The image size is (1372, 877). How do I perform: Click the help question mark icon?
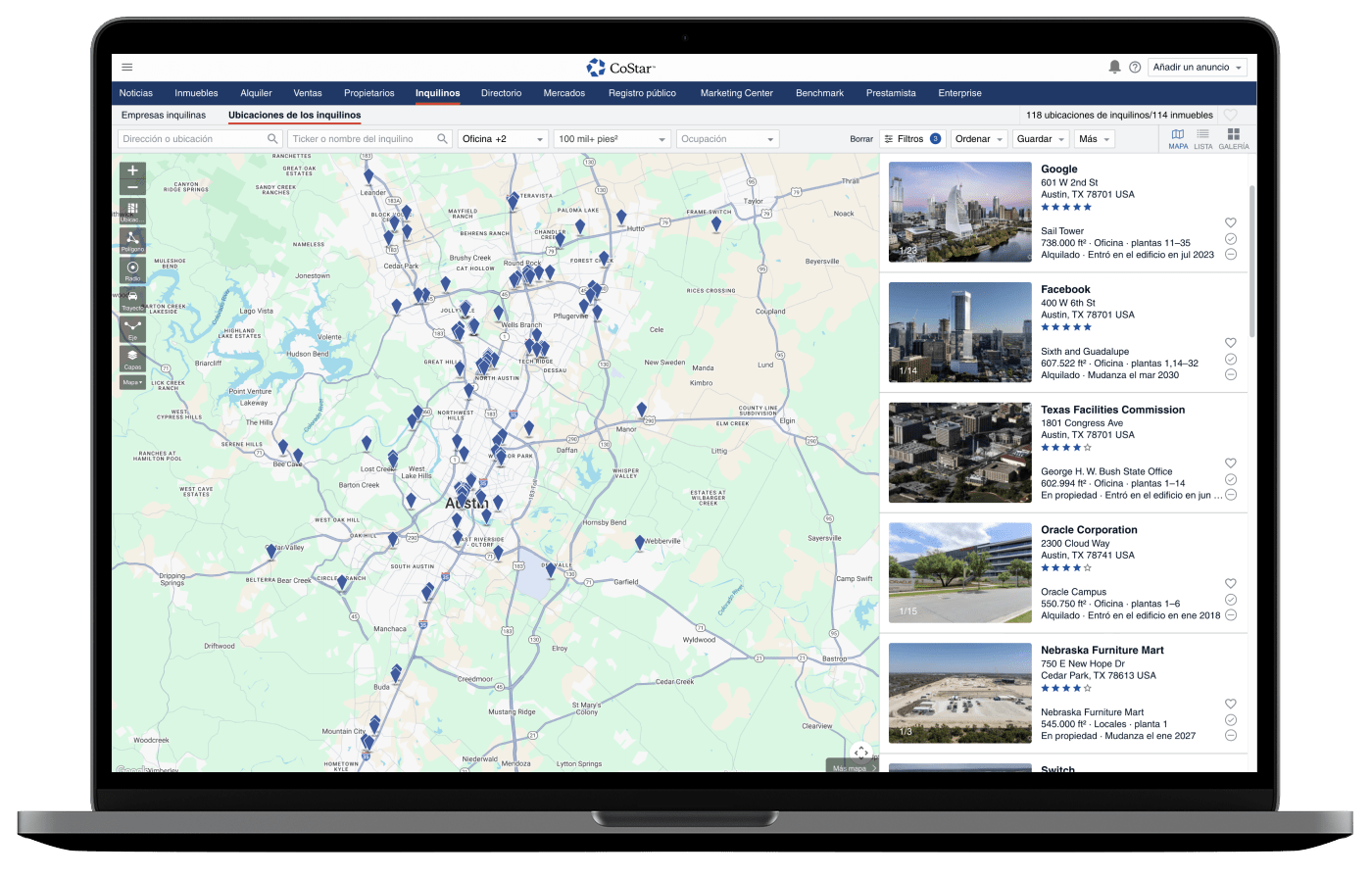pos(1135,68)
